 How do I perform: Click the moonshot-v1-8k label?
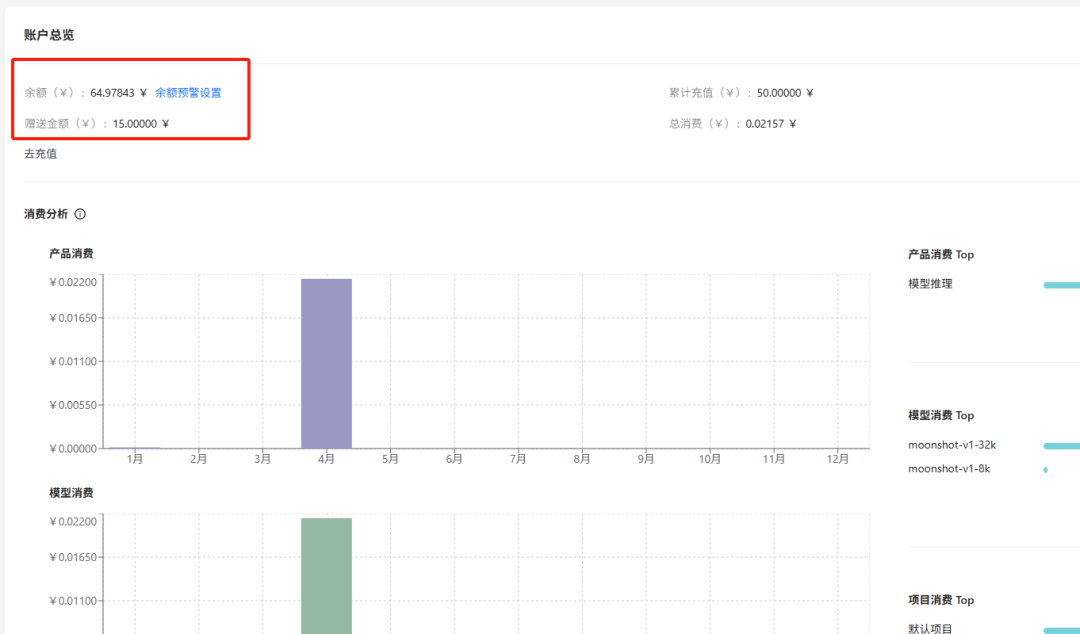tap(949, 469)
